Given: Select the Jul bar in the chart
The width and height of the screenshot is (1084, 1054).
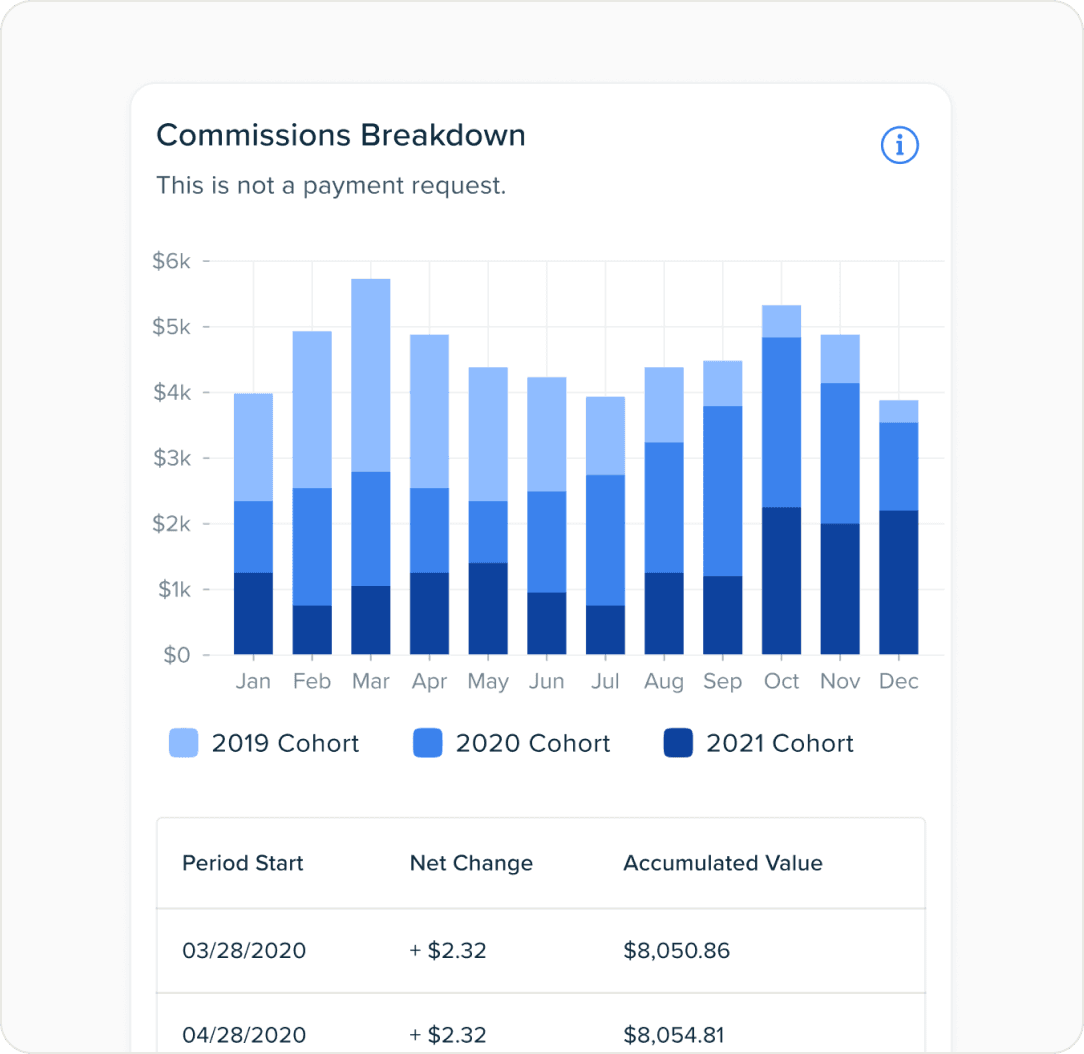Looking at the screenshot, I should point(606,525).
